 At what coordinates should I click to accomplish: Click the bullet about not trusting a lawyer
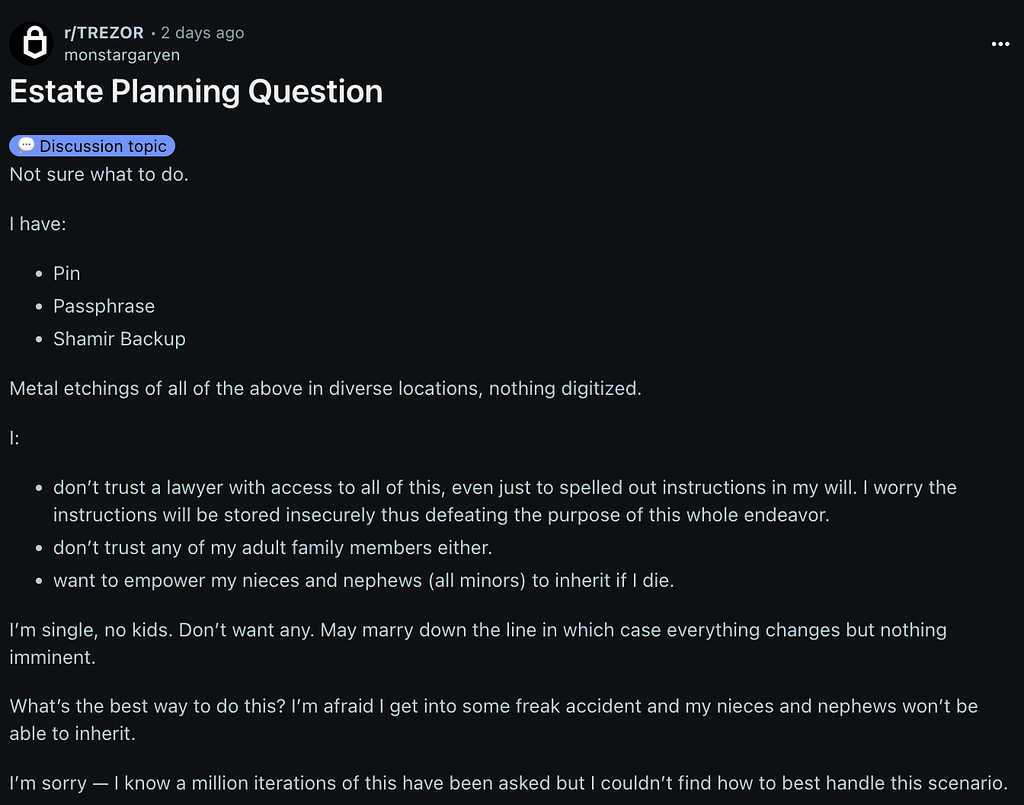point(505,501)
